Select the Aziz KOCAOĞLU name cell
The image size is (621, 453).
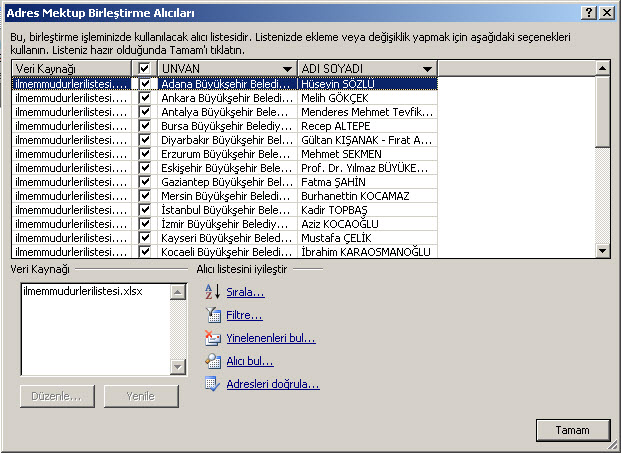(x=367, y=224)
